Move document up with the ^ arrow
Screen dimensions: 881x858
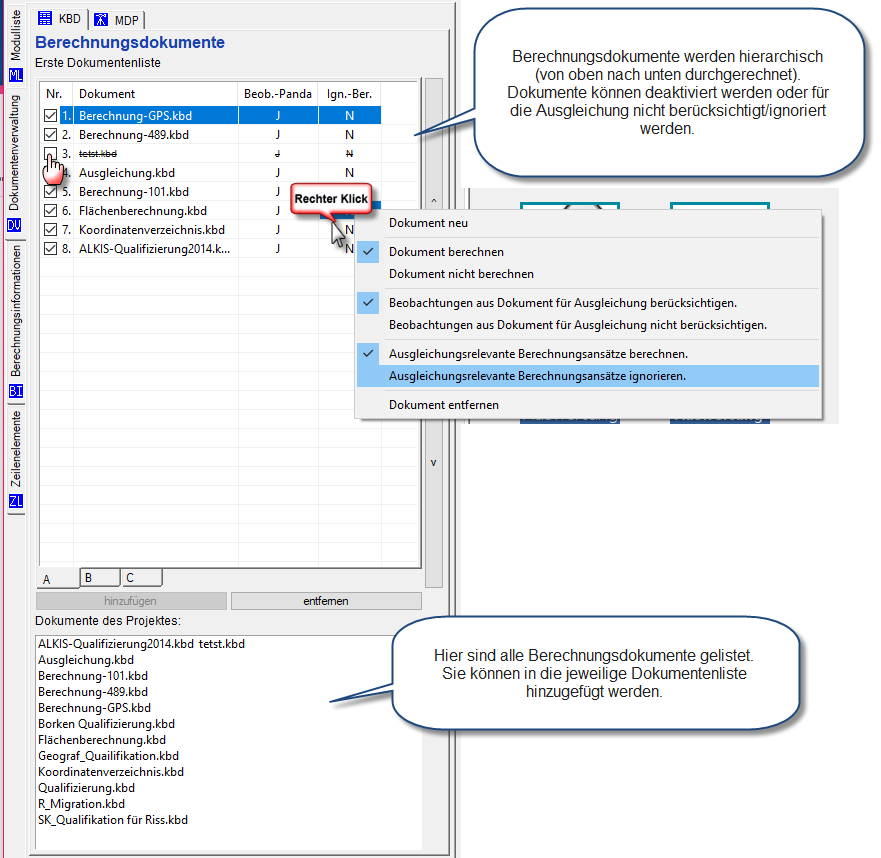433,201
